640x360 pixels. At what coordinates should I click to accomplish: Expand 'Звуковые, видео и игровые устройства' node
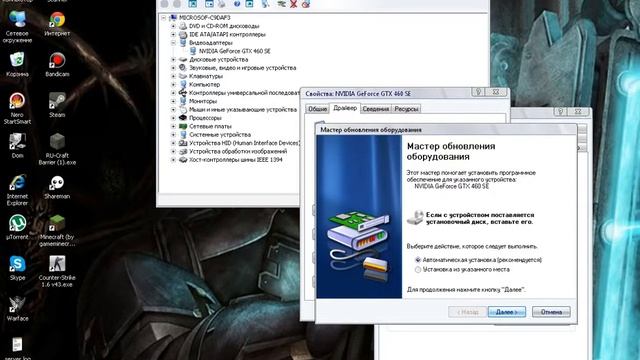173,68
